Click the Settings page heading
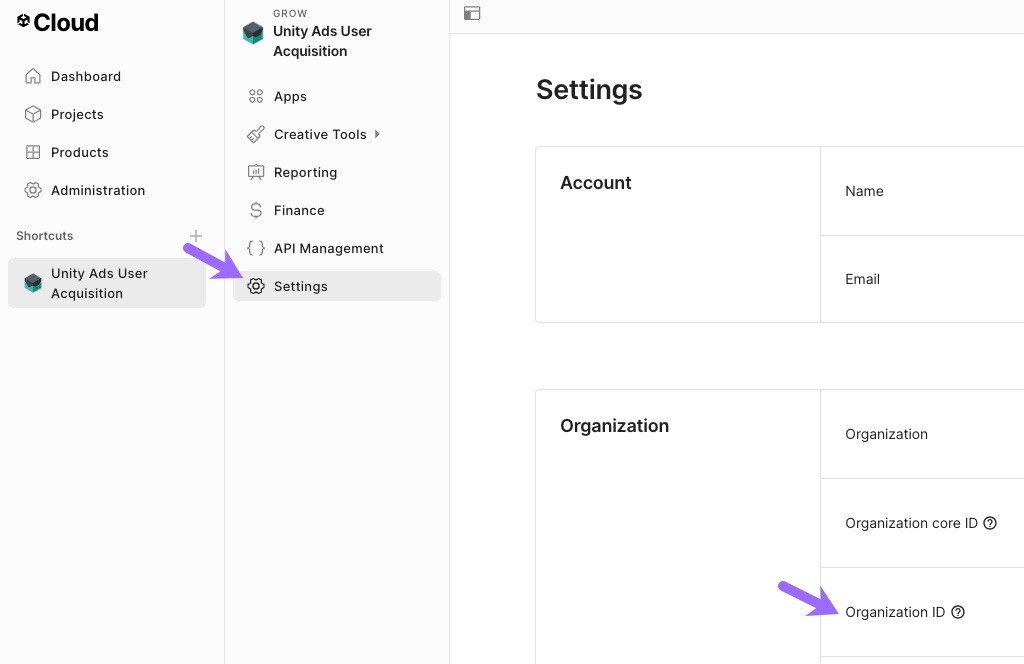 coord(589,89)
